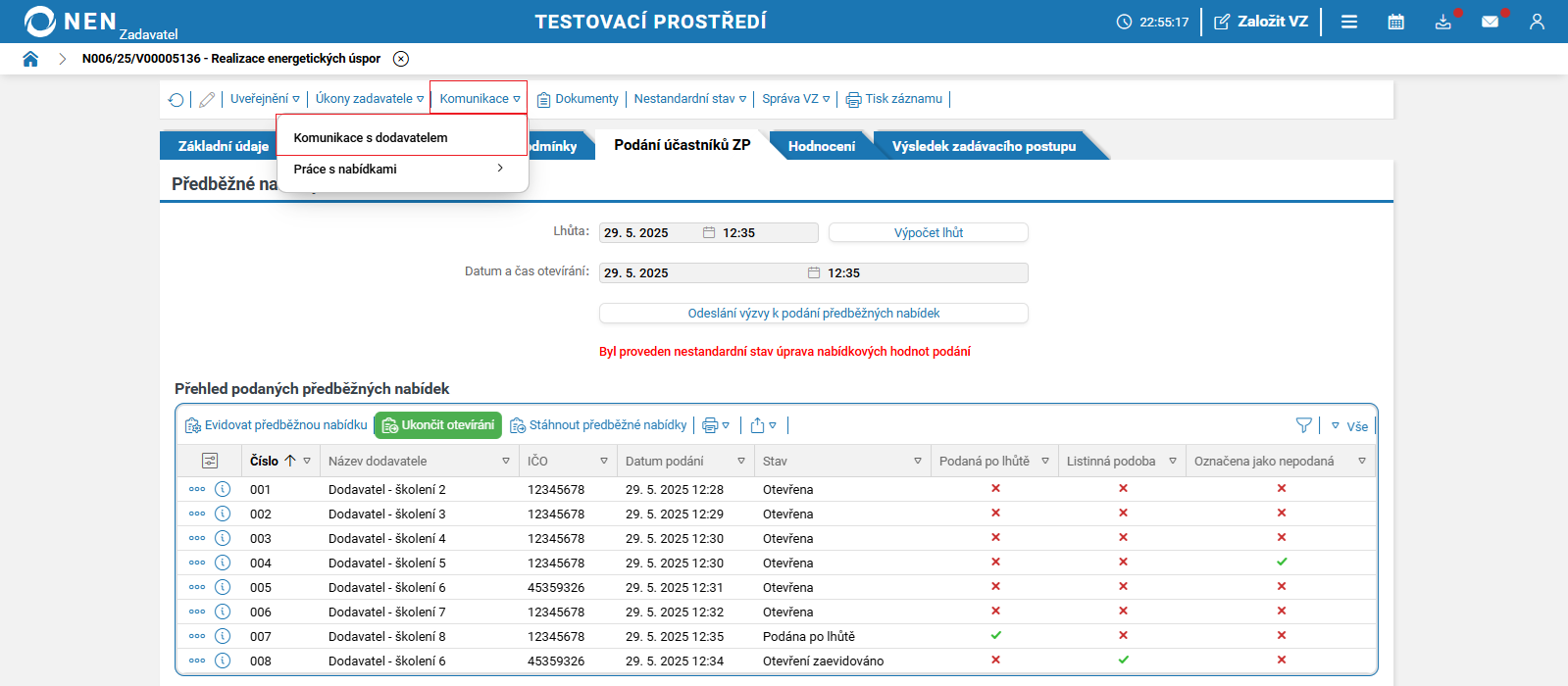Expand the Správa VZ dropdown
This screenshot has height=686, width=1568.
coord(795,99)
